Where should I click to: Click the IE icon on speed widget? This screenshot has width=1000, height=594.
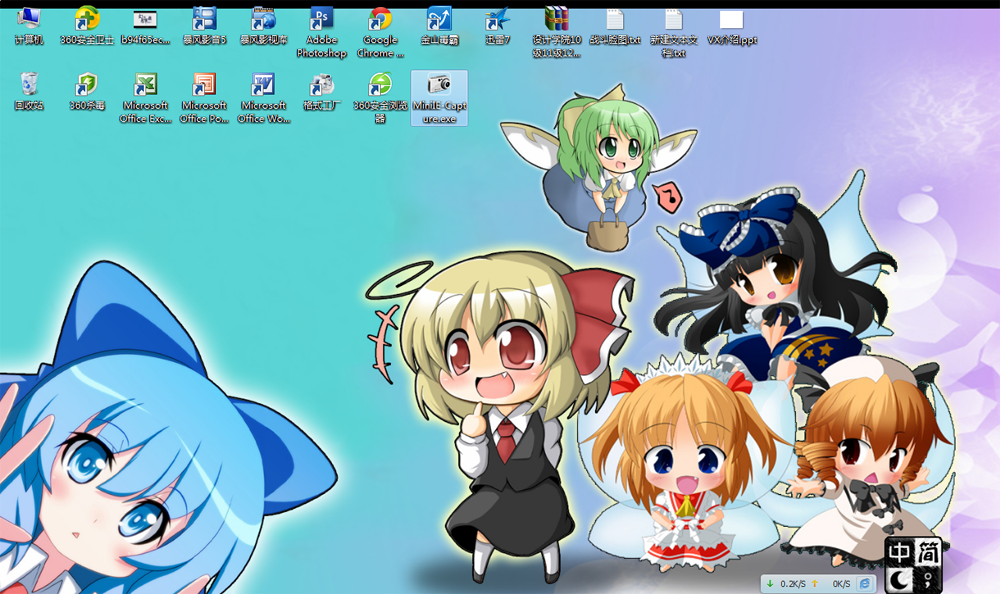(865, 583)
